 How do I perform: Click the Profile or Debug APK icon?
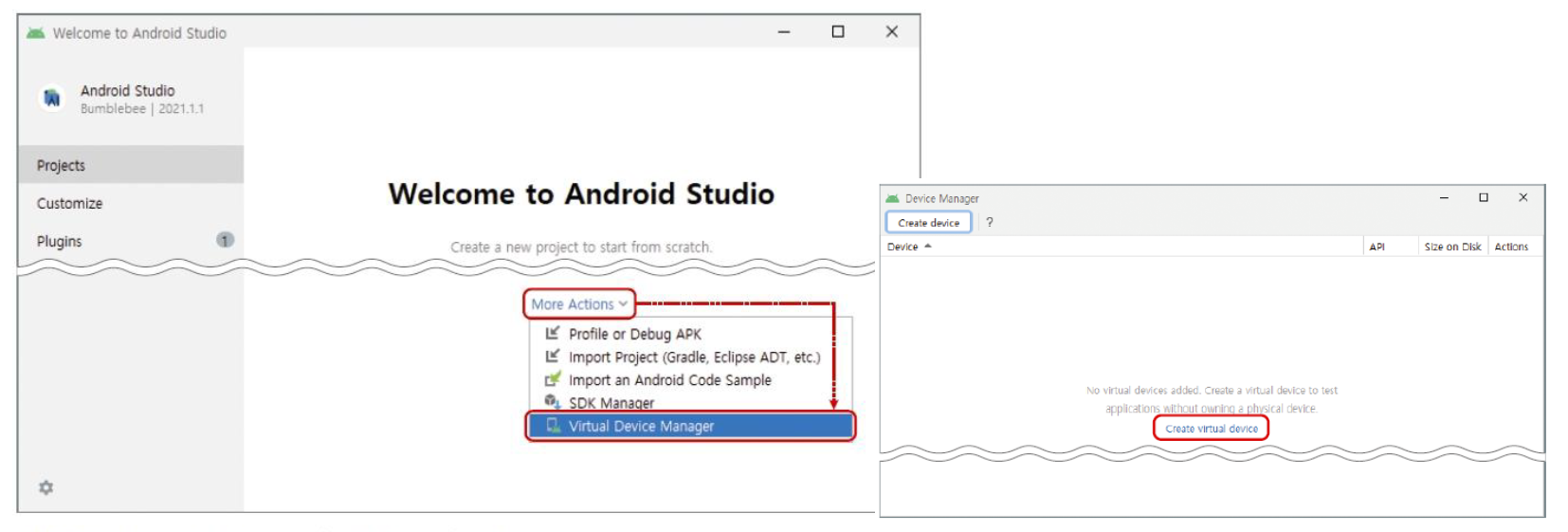click(552, 333)
